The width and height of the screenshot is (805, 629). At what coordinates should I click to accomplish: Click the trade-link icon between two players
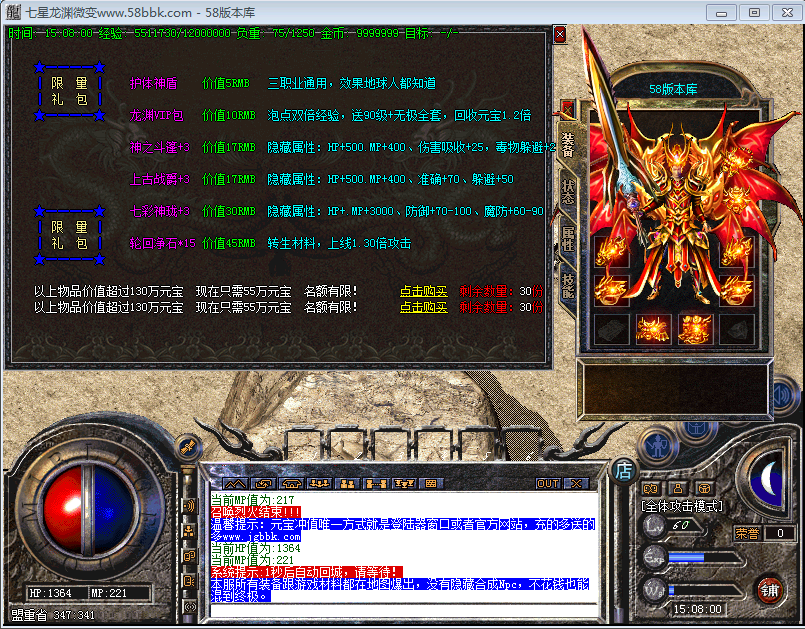375,484
